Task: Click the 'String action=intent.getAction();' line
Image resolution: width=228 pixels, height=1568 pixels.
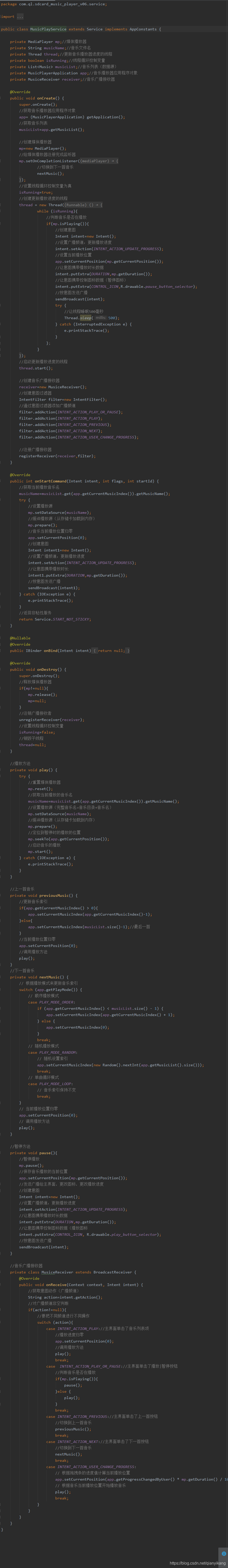Action: click(64, 1297)
